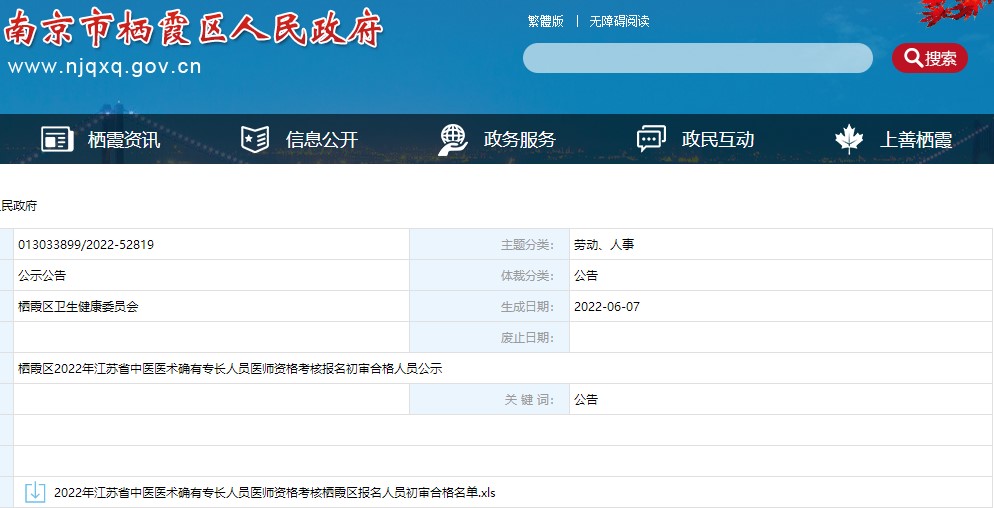Viewport: 994px width, 508px height.
Task: Focus the site search input box
Action: tap(697, 58)
